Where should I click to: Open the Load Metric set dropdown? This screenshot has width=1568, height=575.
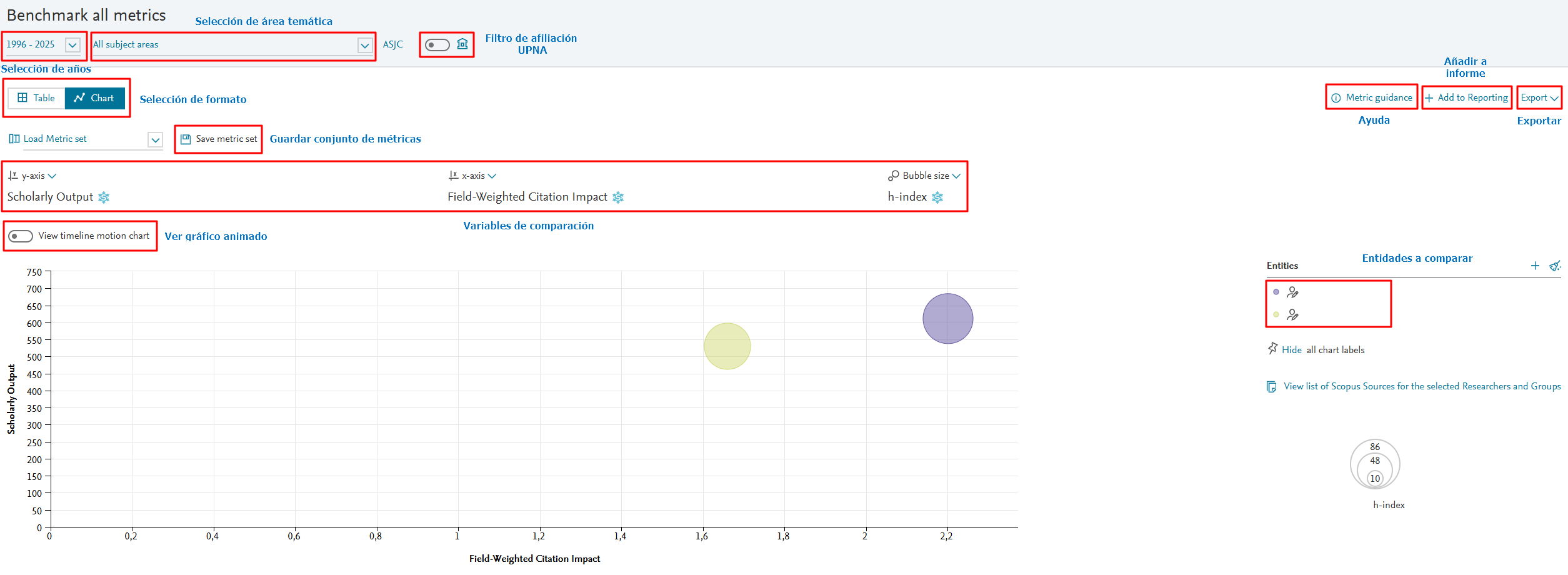click(155, 139)
